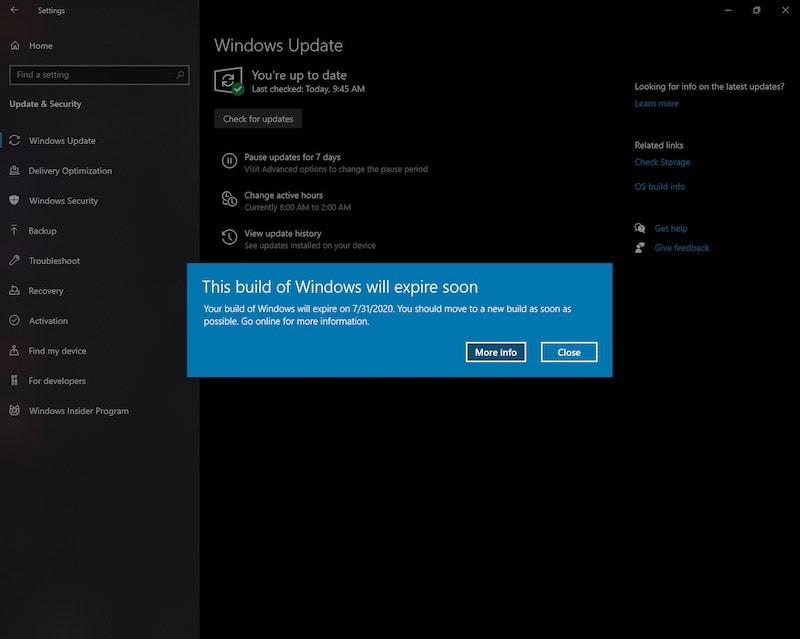This screenshot has height=639, width=800.
Task: Close the build expiry dialog
Action: pyautogui.click(x=569, y=352)
